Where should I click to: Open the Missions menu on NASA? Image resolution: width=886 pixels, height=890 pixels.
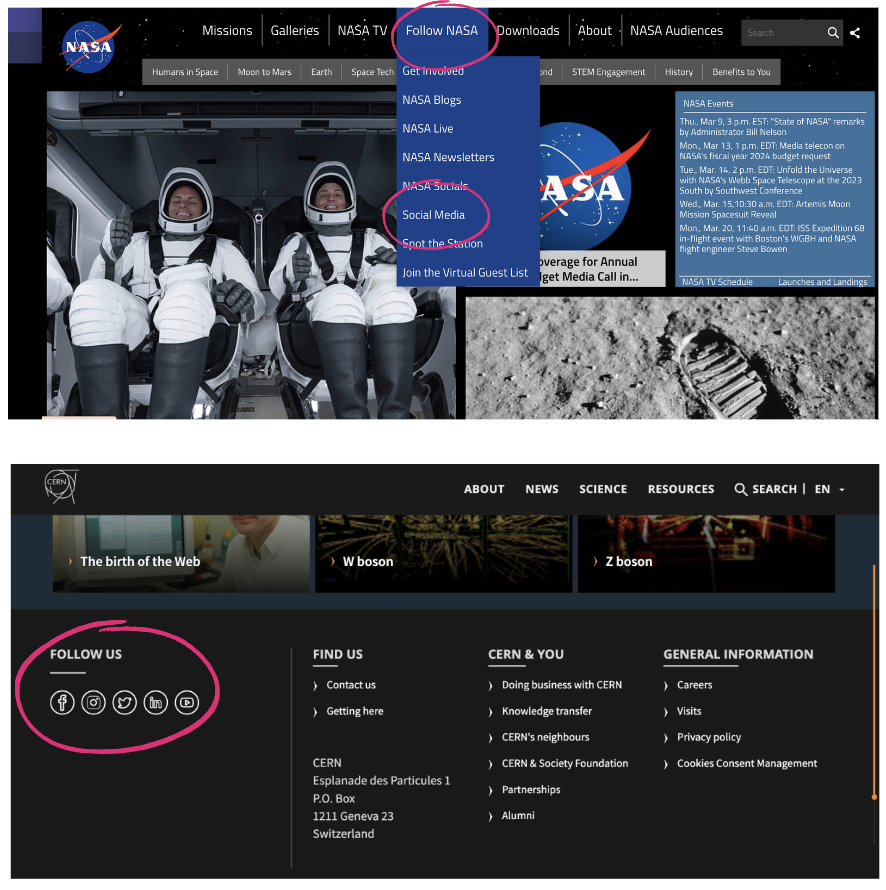point(227,31)
